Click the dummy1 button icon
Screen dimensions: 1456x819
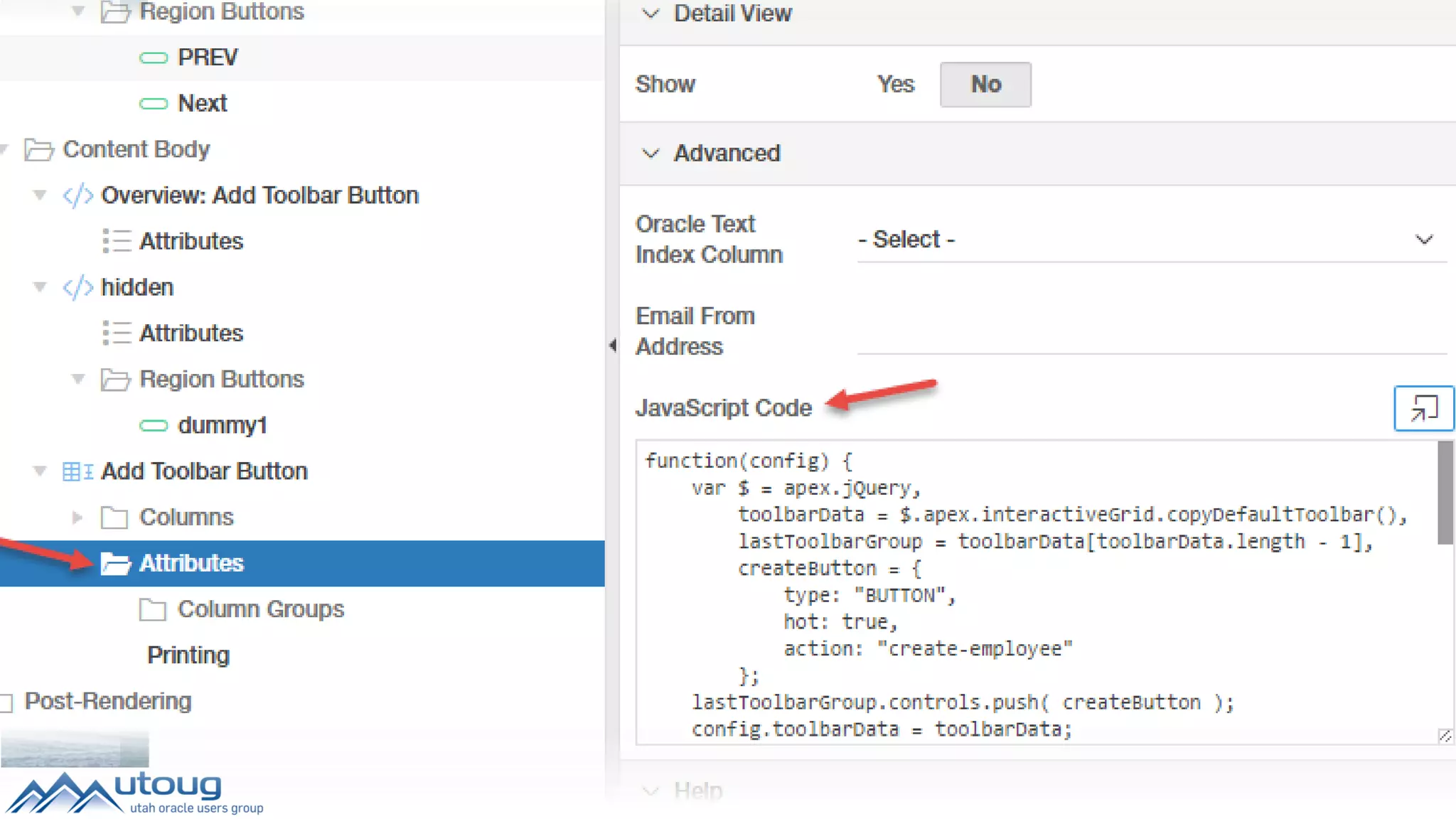[154, 426]
